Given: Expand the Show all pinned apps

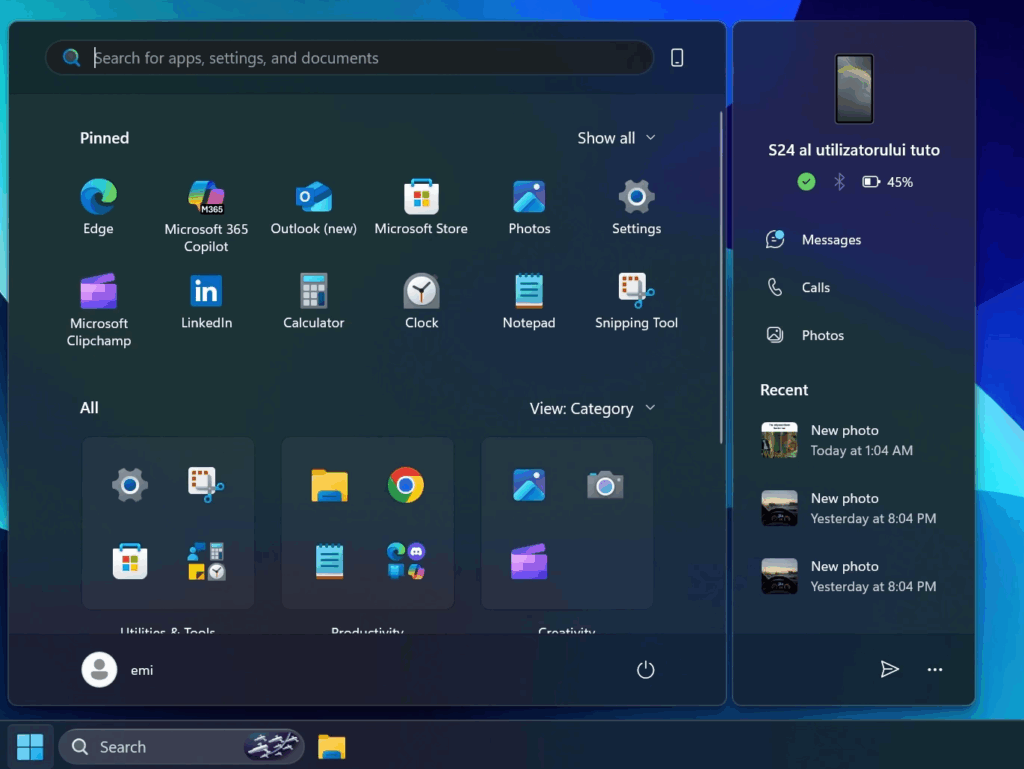Looking at the screenshot, I should click(616, 138).
